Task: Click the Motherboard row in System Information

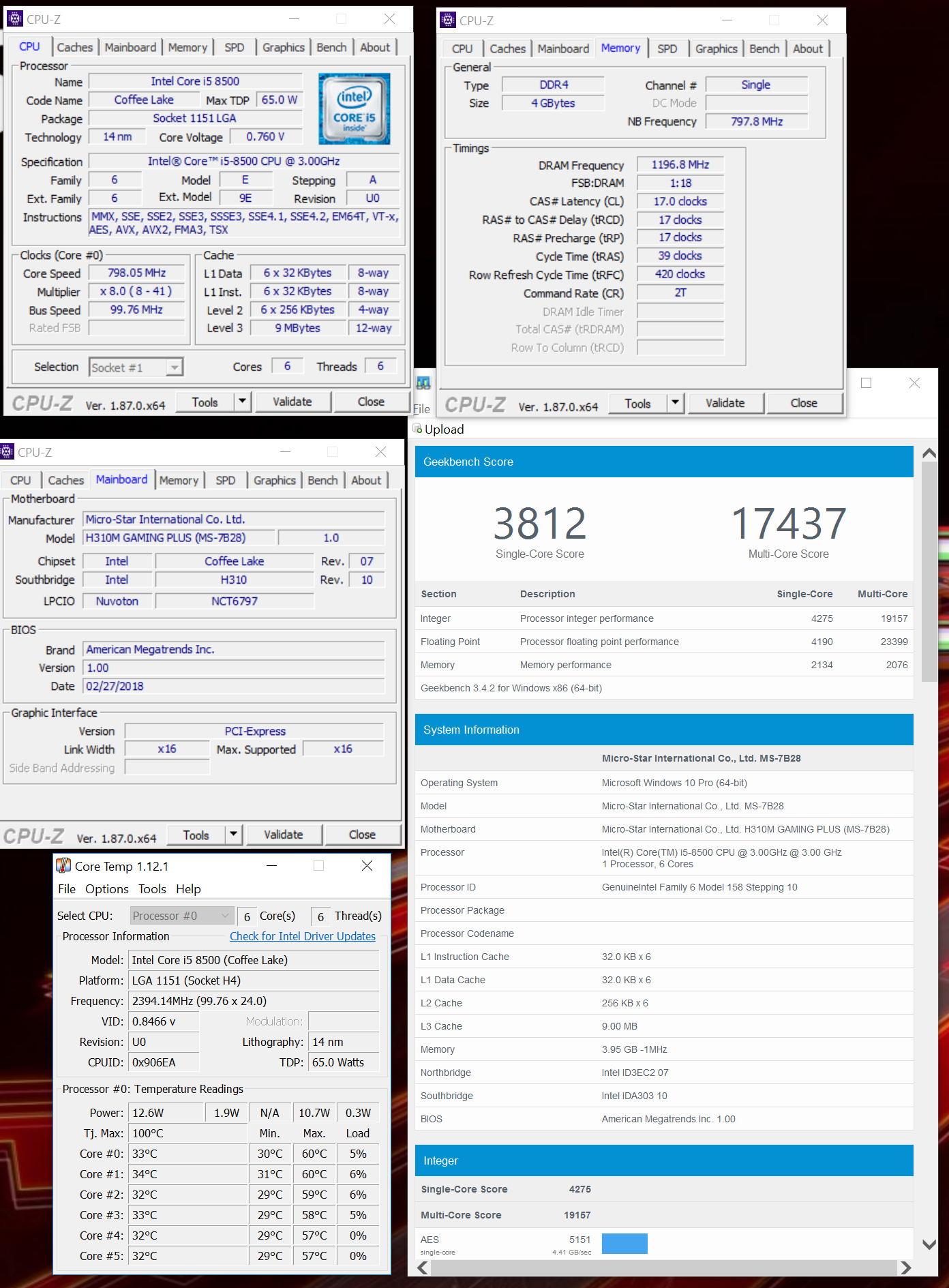Action: [664, 829]
